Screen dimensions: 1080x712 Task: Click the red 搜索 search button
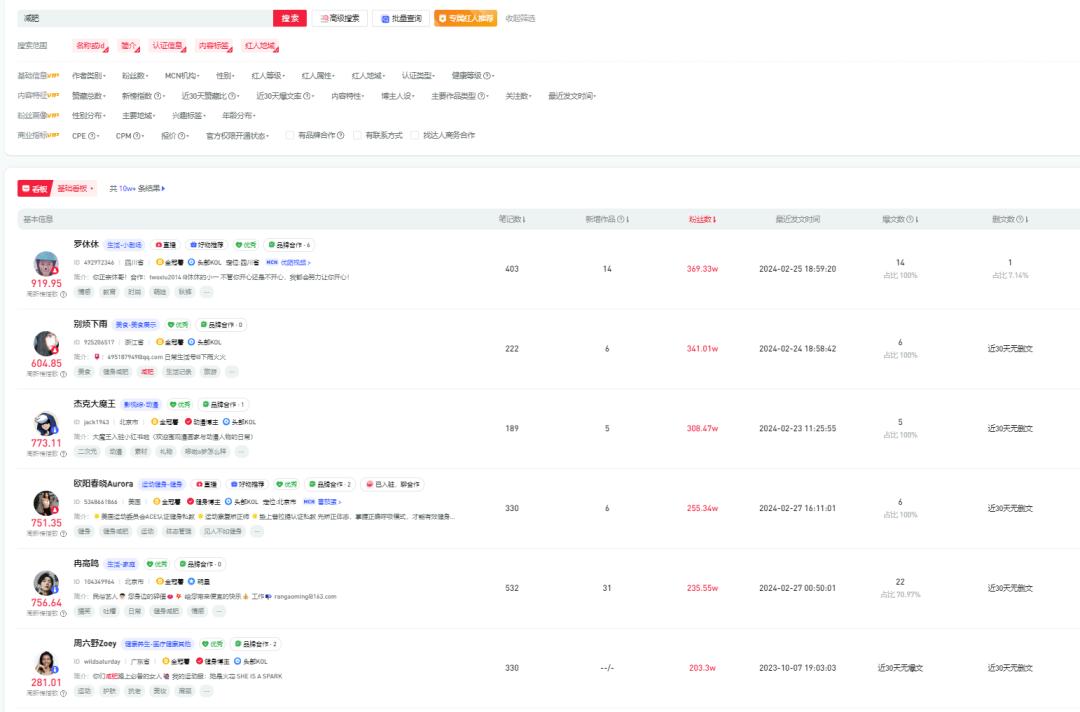click(x=289, y=18)
